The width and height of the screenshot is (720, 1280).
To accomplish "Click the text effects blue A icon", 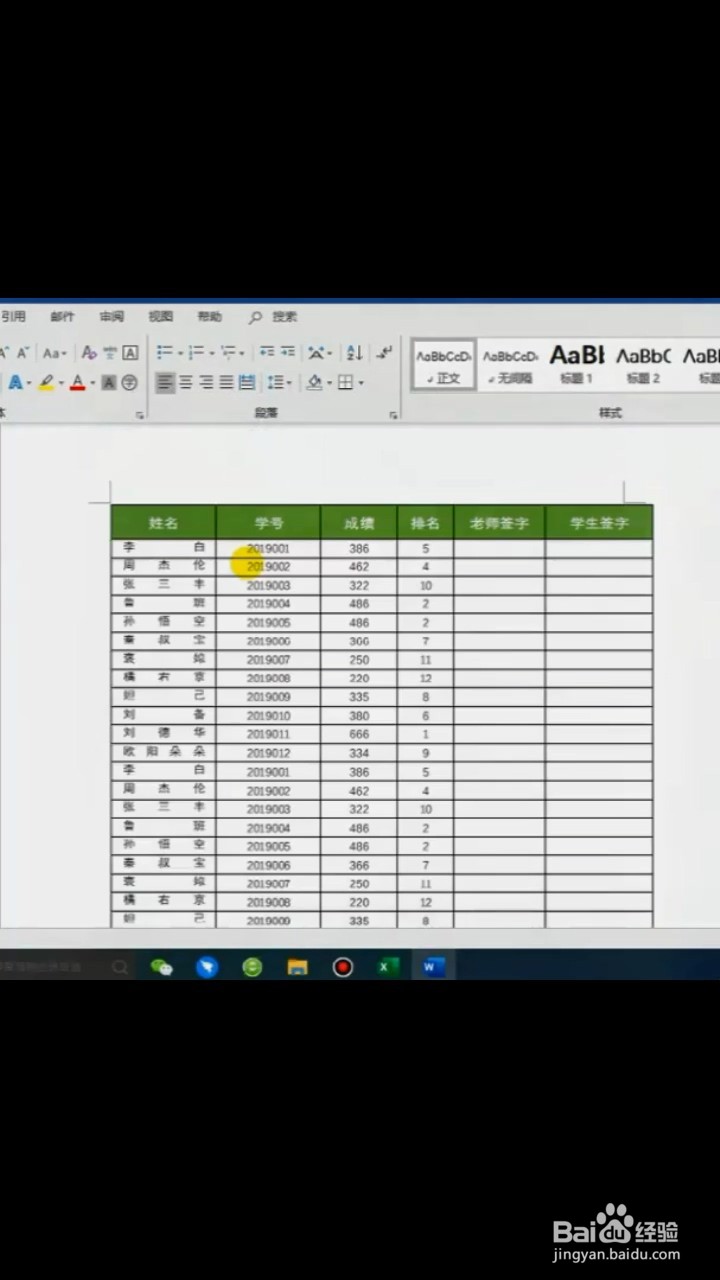I will coord(15,382).
